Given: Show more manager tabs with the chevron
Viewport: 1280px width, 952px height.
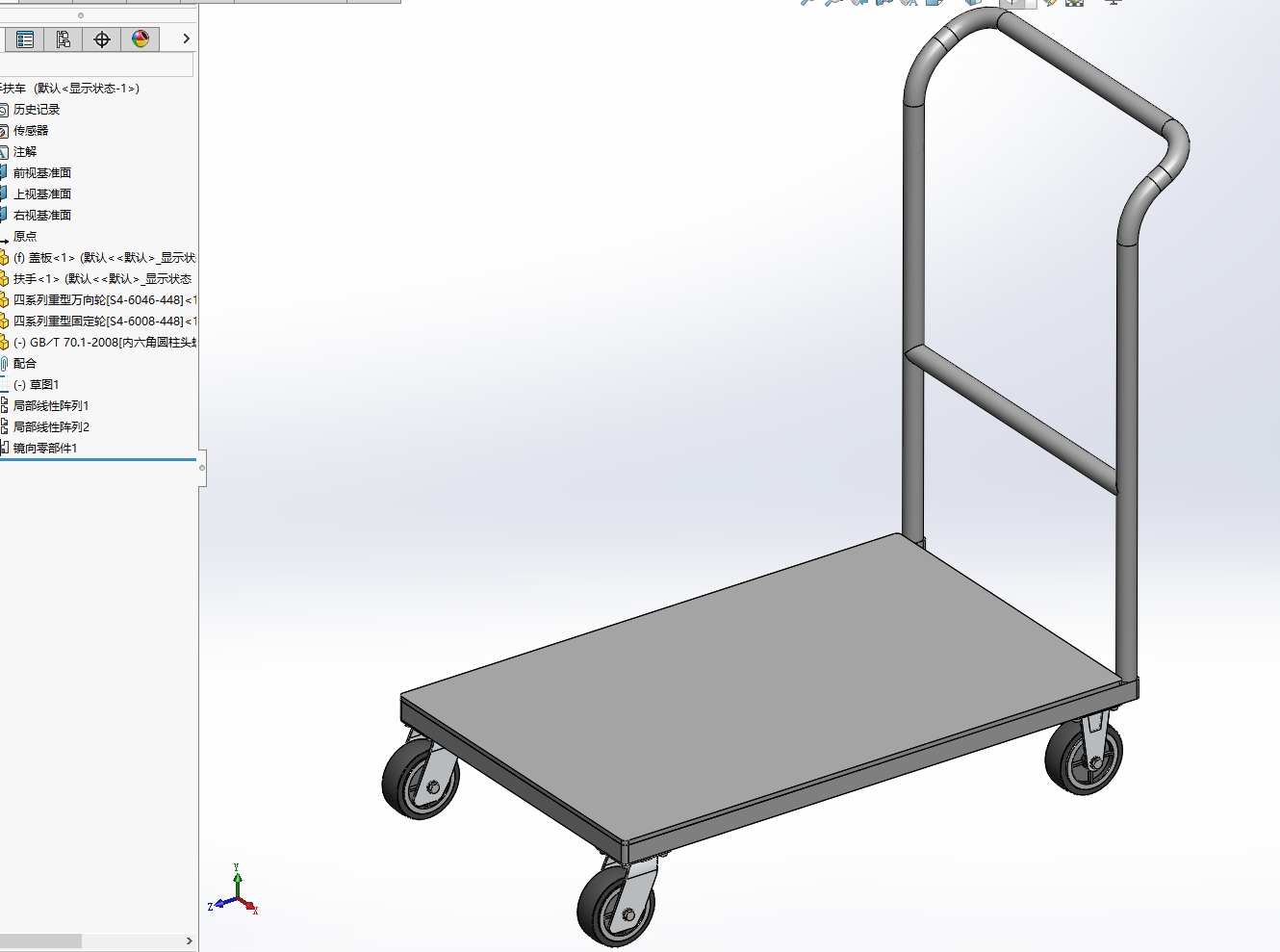Looking at the screenshot, I should pyautogui.click(x=186, y=39).
